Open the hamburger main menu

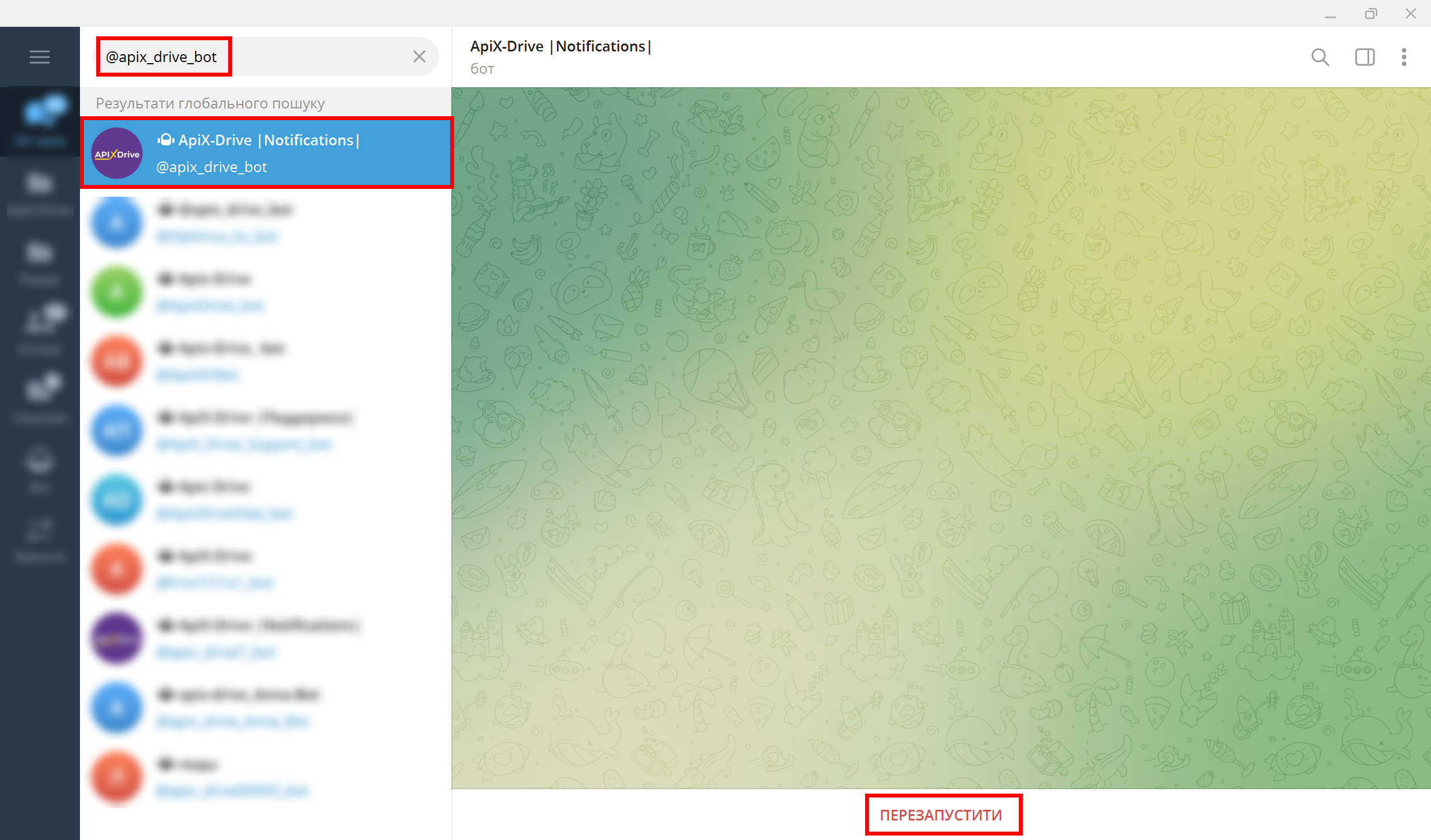[x=40, y=57]
